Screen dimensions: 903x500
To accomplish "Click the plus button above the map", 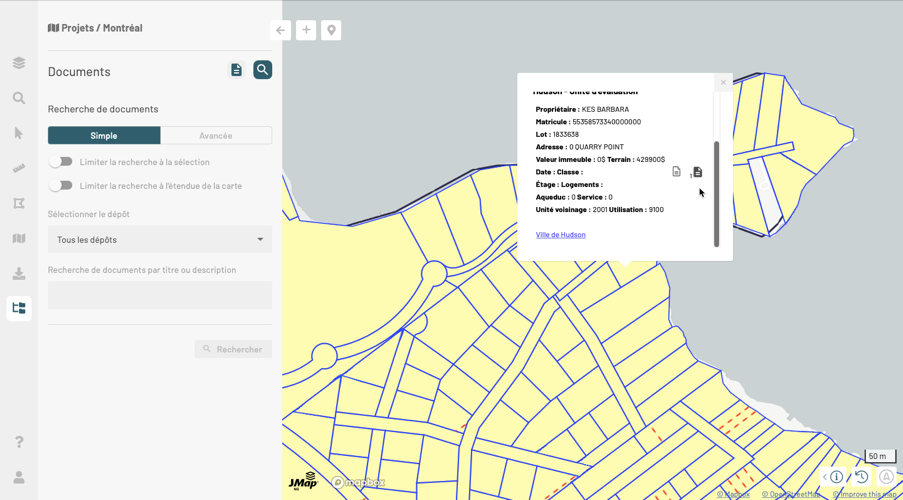I will [x=306, y=30].
